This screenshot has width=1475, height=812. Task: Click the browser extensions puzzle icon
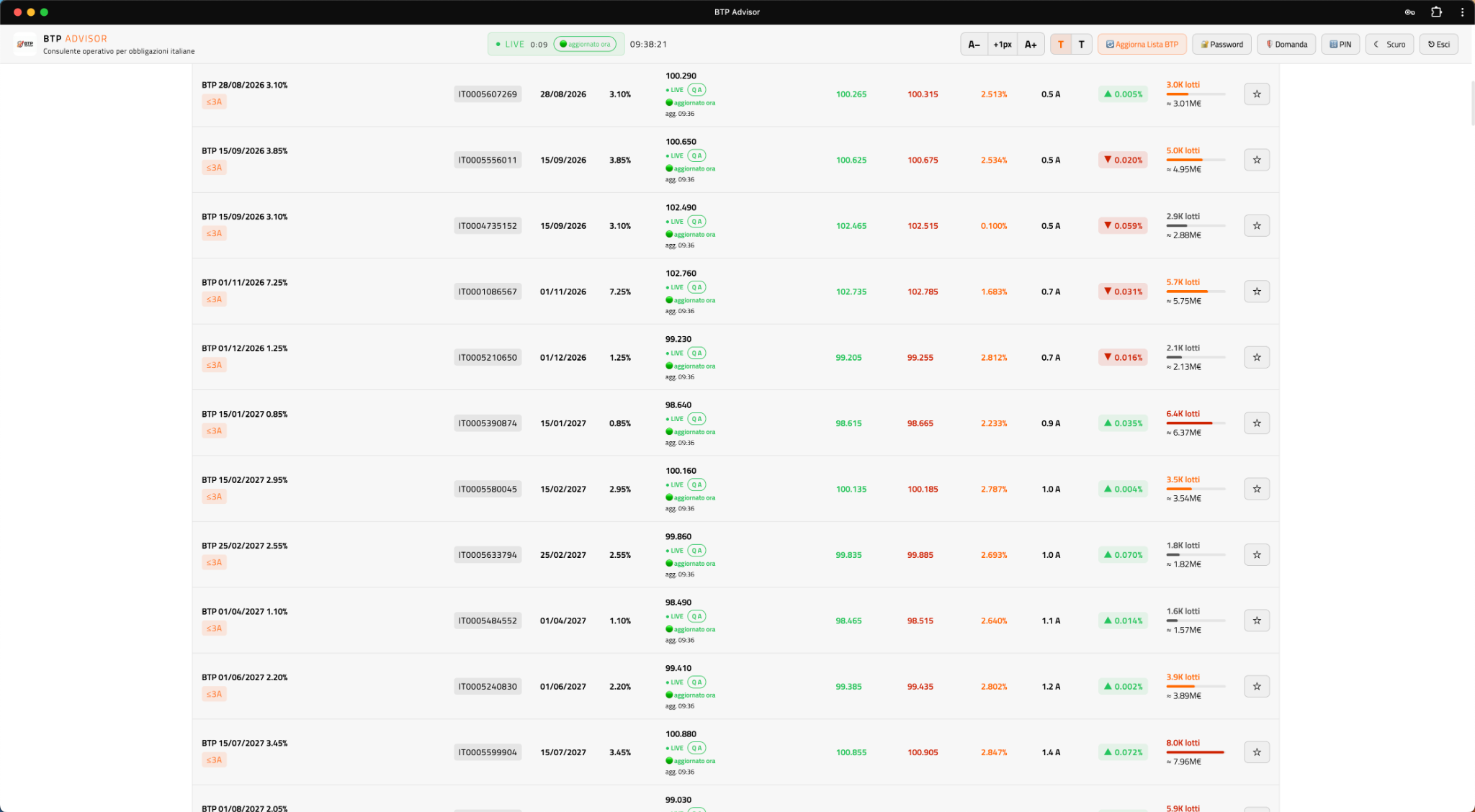1437,12
